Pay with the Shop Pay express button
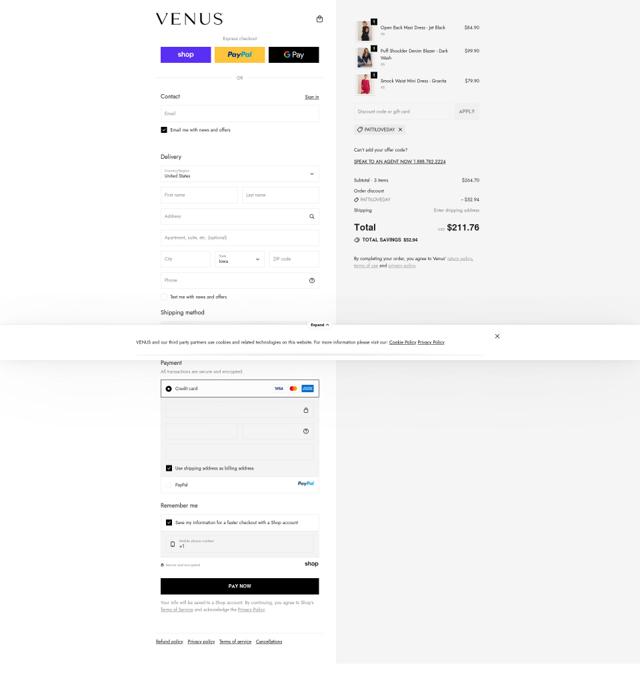The width and height of the screenshot is (640, 699). (x=186, y=55)
